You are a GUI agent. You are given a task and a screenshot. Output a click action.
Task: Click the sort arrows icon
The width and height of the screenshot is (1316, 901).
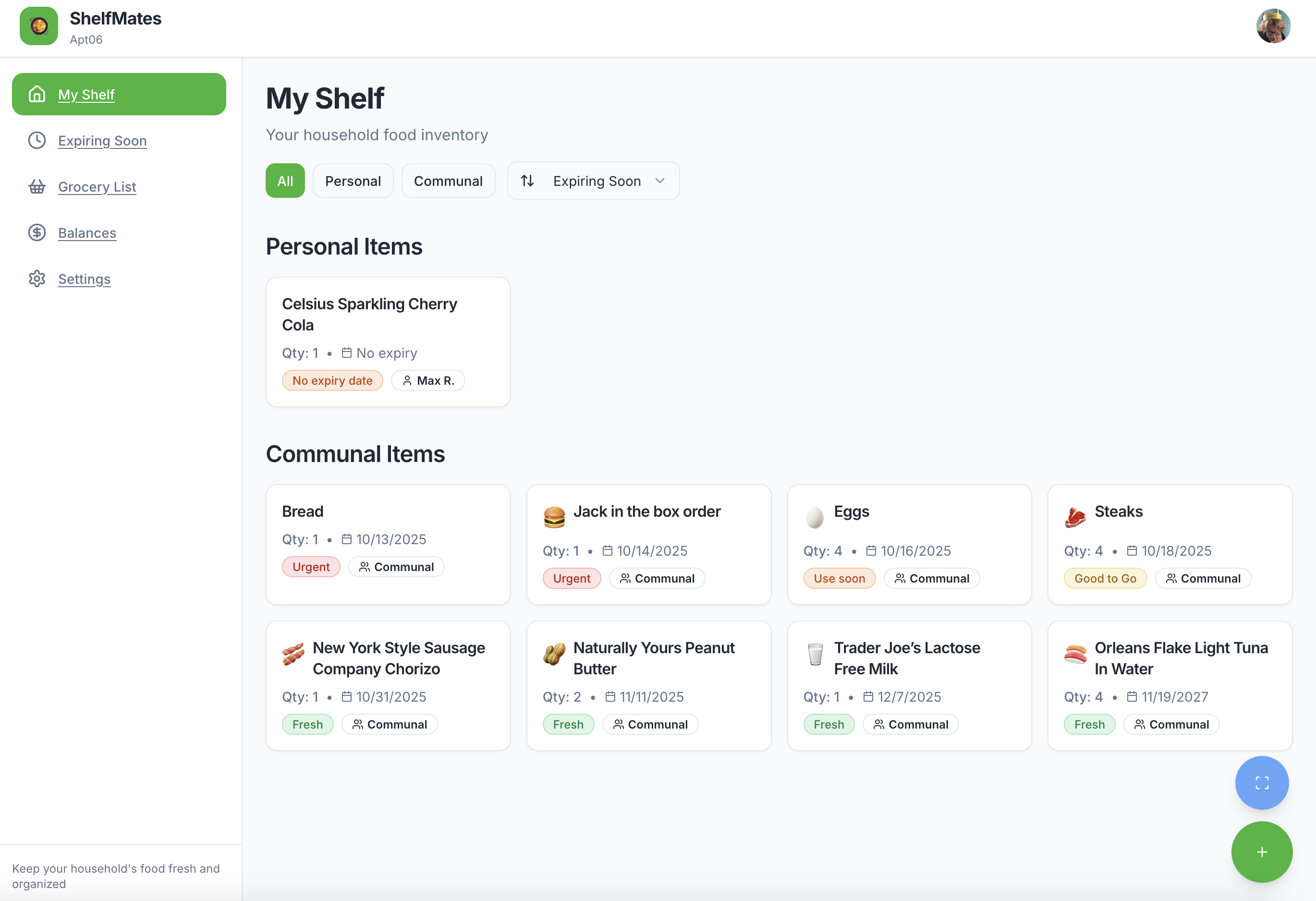pyautogui.click(x=527, y=181)
